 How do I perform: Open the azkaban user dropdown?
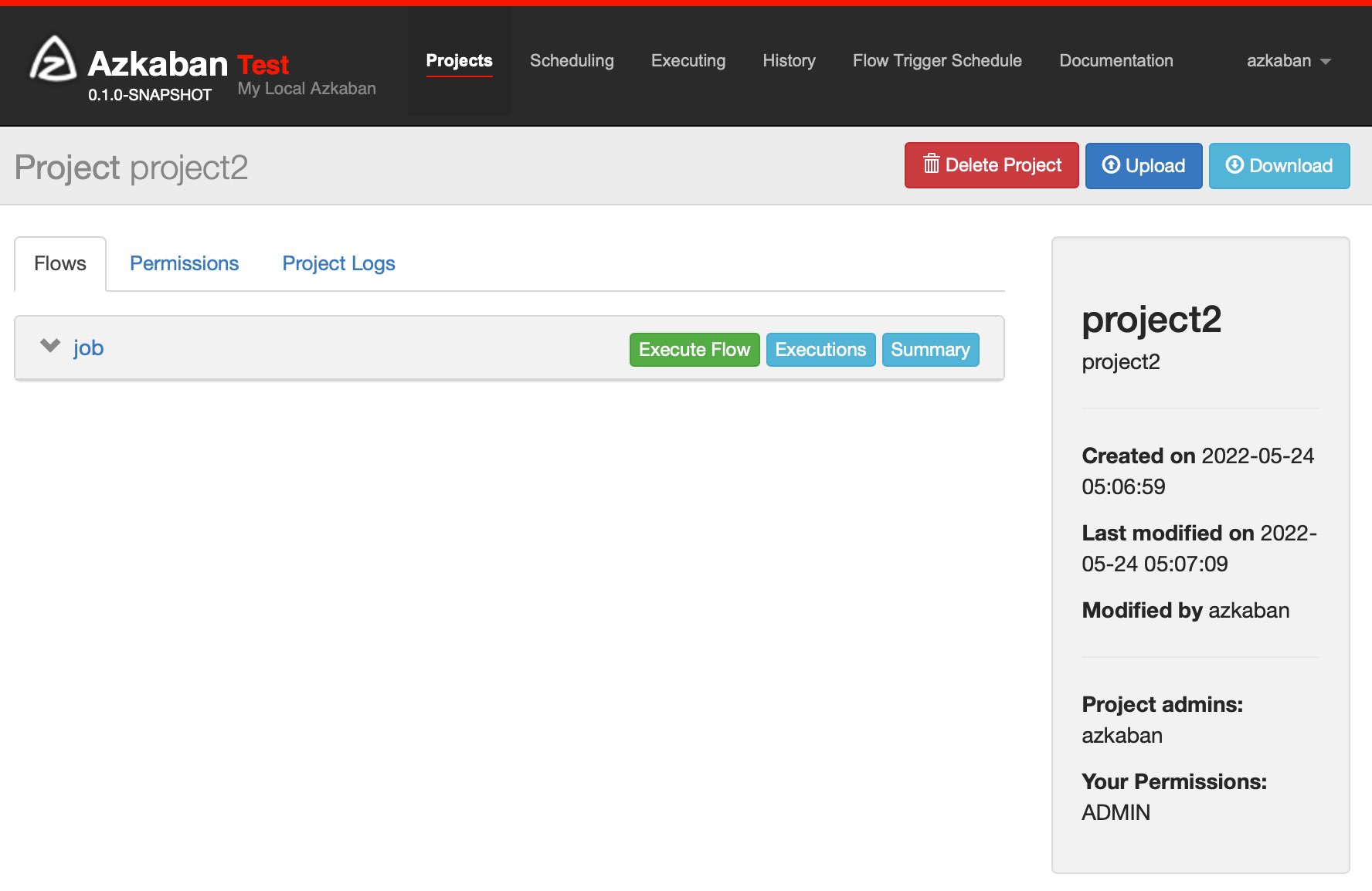(1289, 60)
